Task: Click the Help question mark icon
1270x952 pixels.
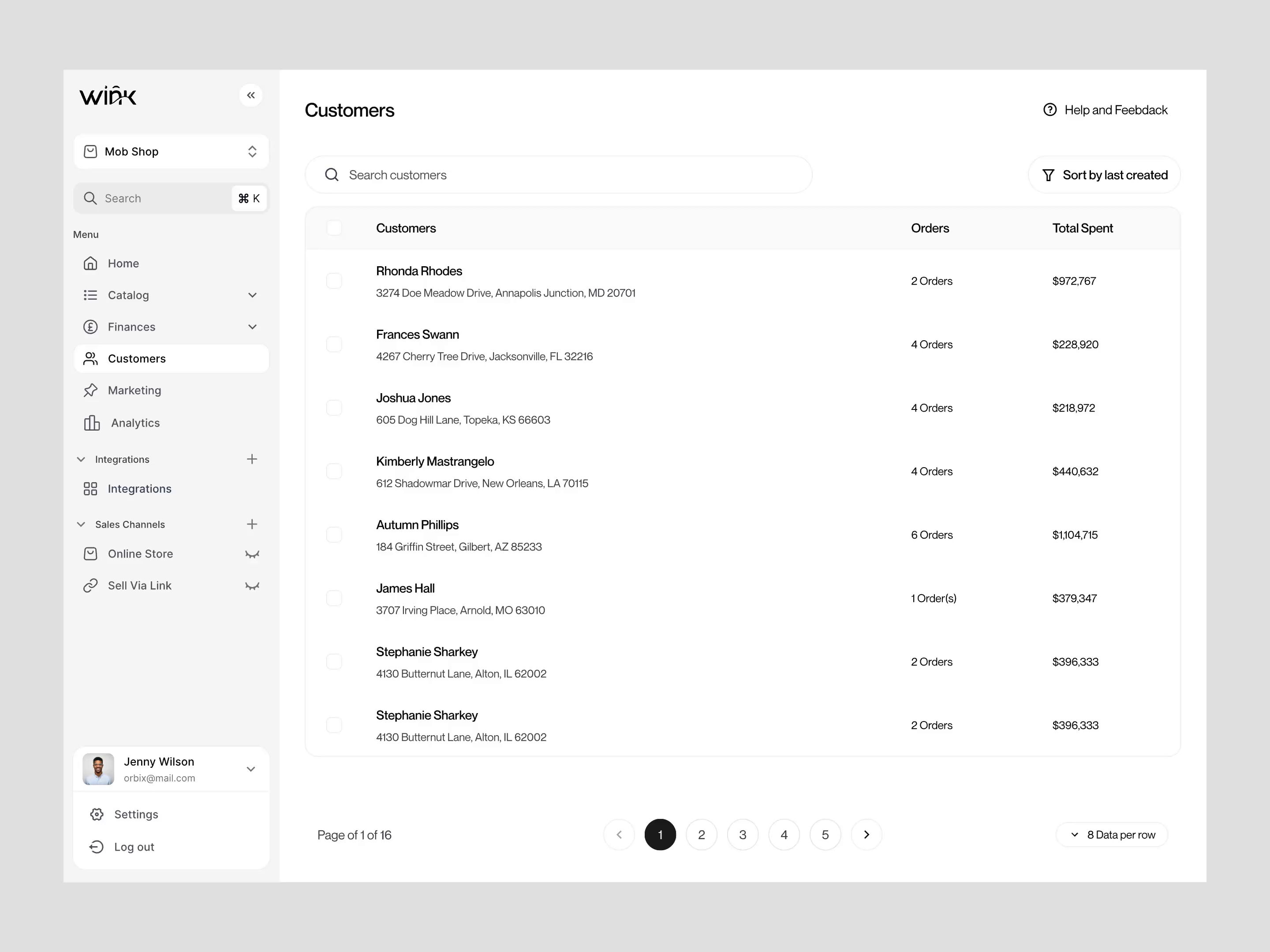Action: pos(1050,110)
